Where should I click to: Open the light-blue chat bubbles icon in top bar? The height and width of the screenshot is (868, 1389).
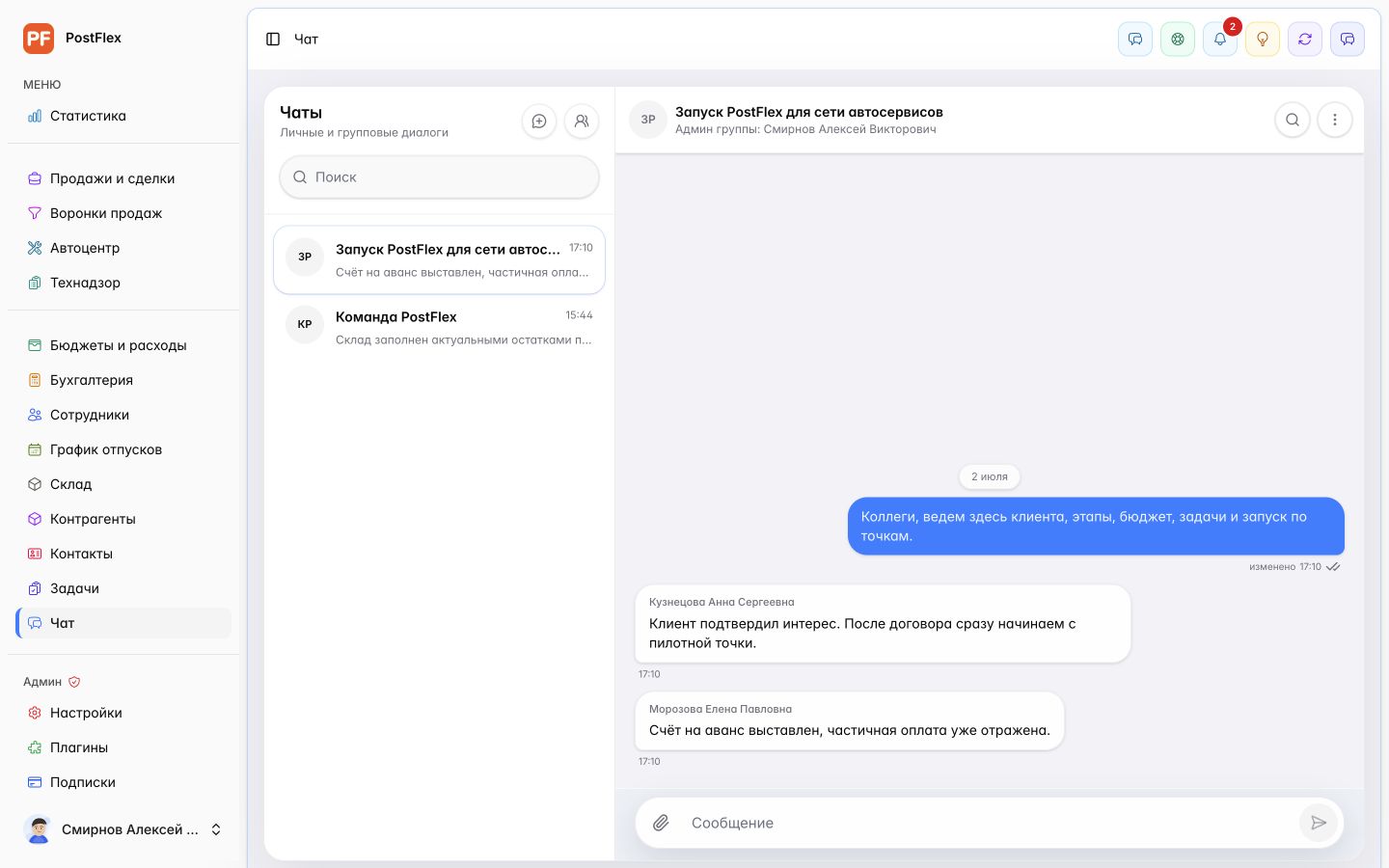coord(1135,40)
